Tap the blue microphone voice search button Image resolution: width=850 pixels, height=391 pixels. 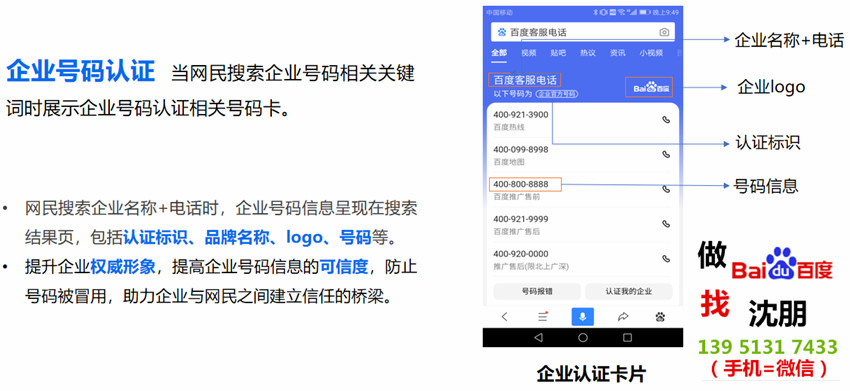pos(583,317)
